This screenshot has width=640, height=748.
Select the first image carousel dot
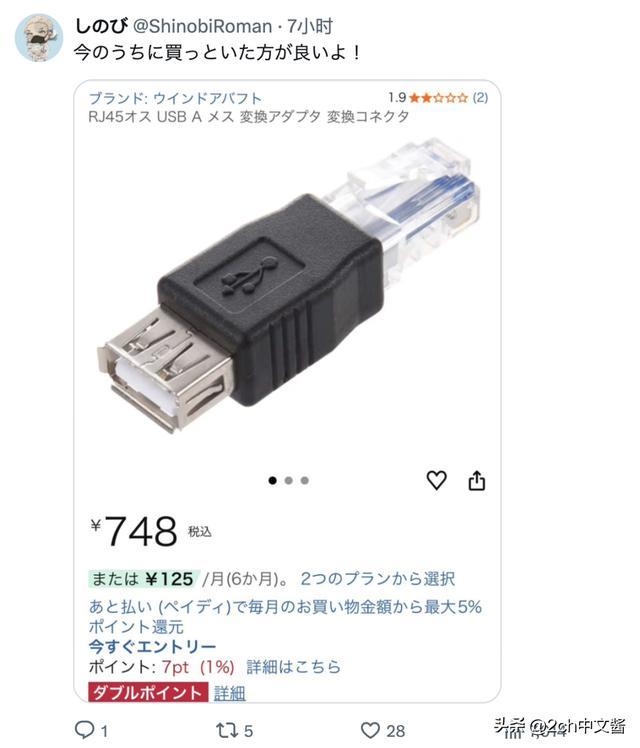[x=272, y=480]
